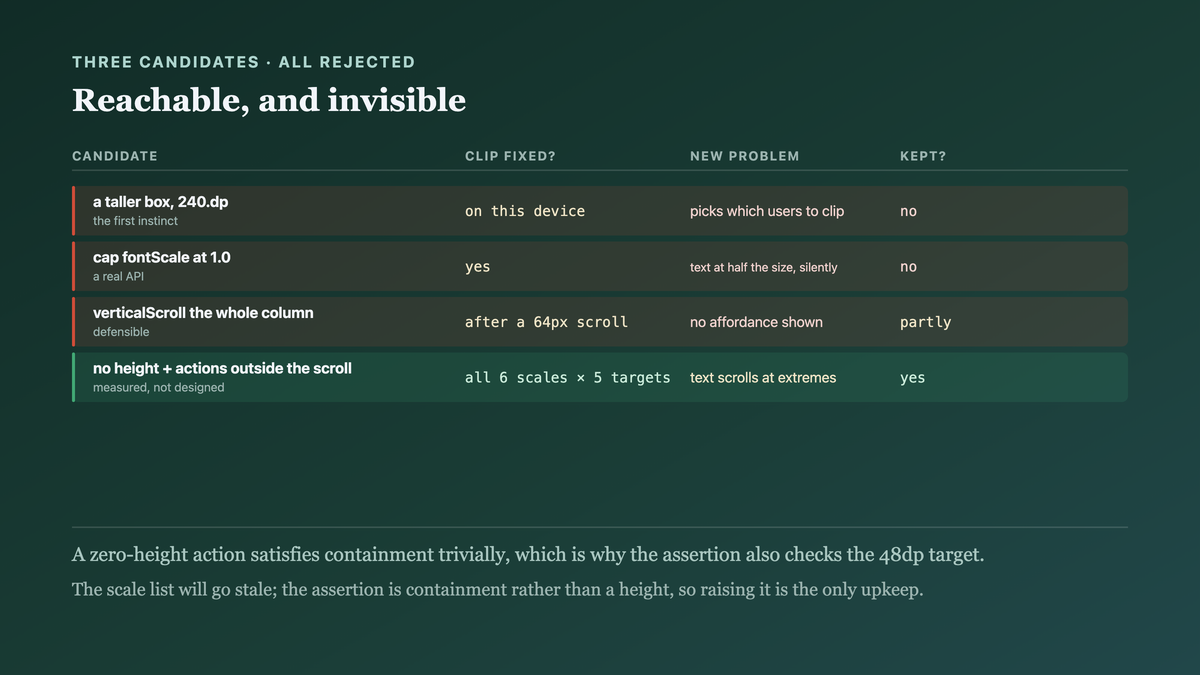The height and width of the screenshot is (675, 1200).
Task: Click 'measured, not designed' subtitle
Action: pyautogui.click(x=158, y=387)
